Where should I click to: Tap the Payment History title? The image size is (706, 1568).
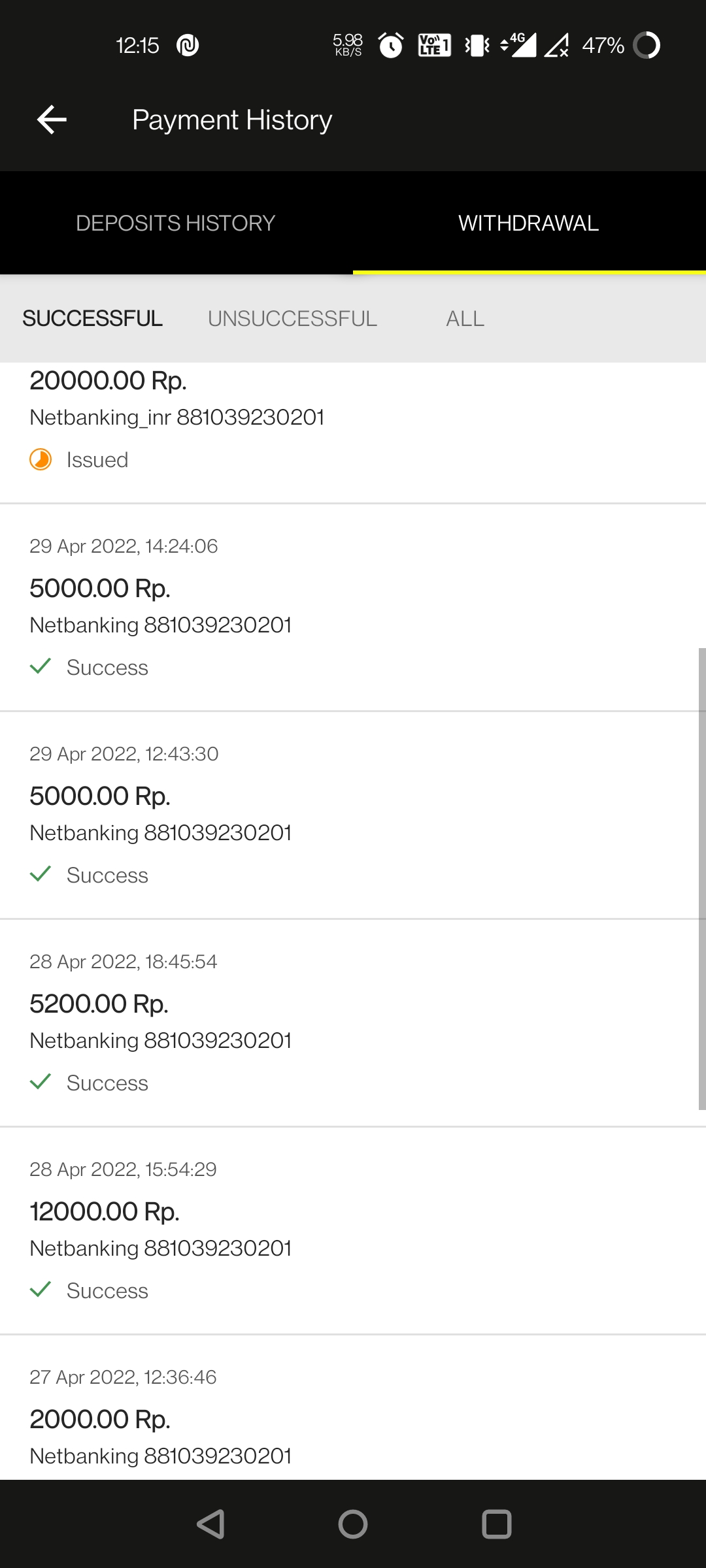(x=232, y=120)
